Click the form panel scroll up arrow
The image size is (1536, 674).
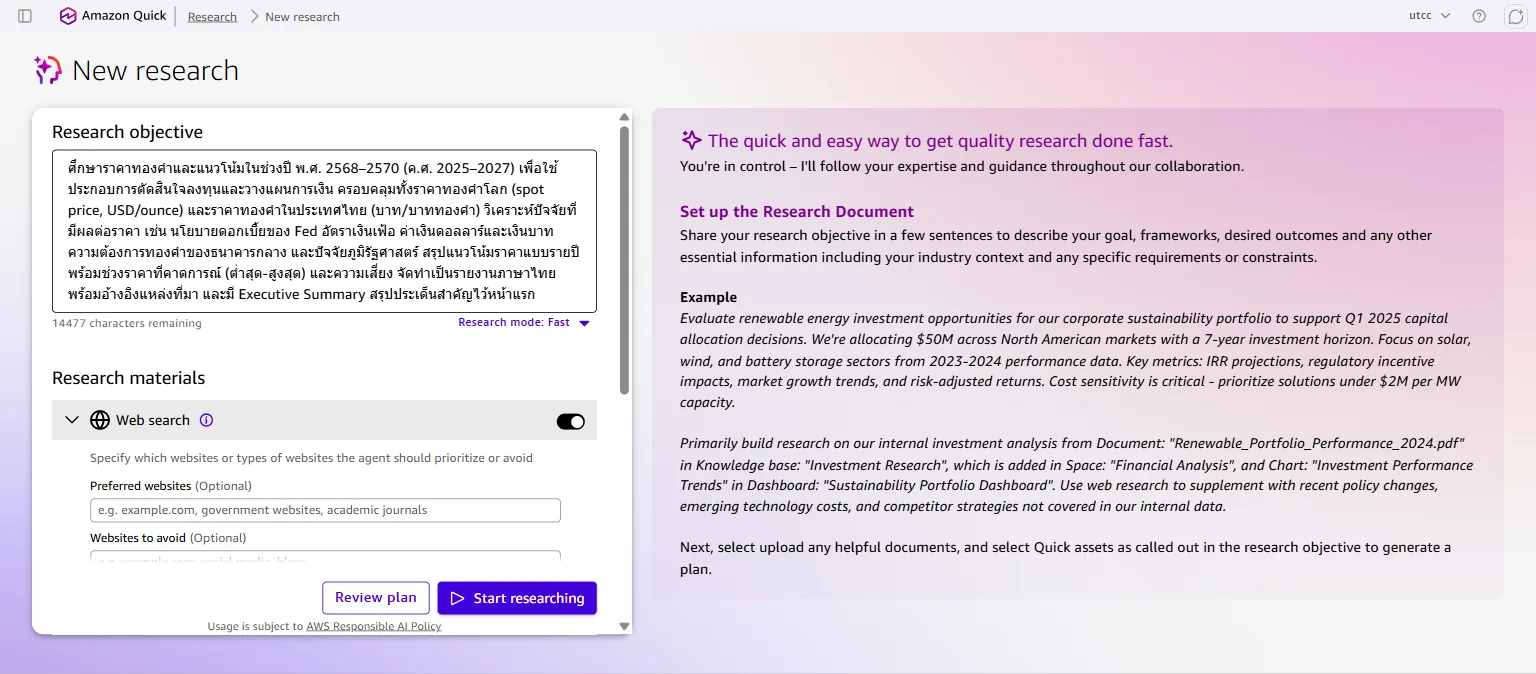(625, 117)
